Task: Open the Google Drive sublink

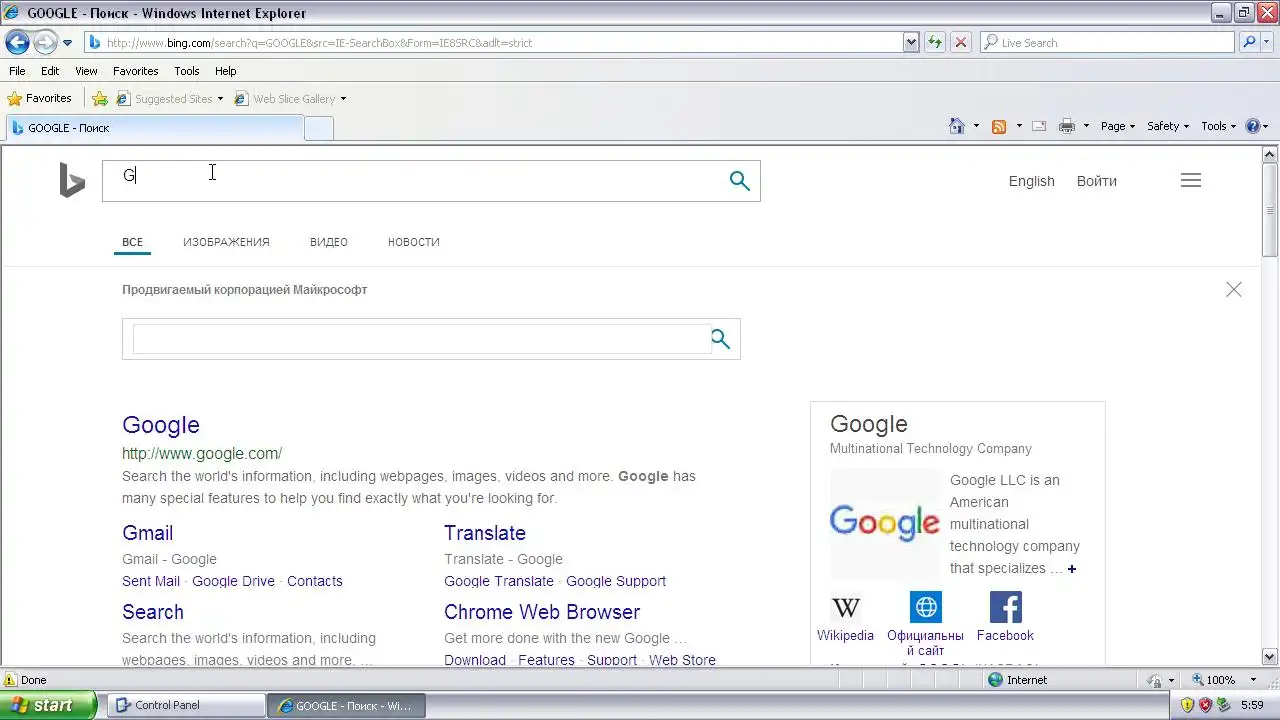Action: coord(233,581)
